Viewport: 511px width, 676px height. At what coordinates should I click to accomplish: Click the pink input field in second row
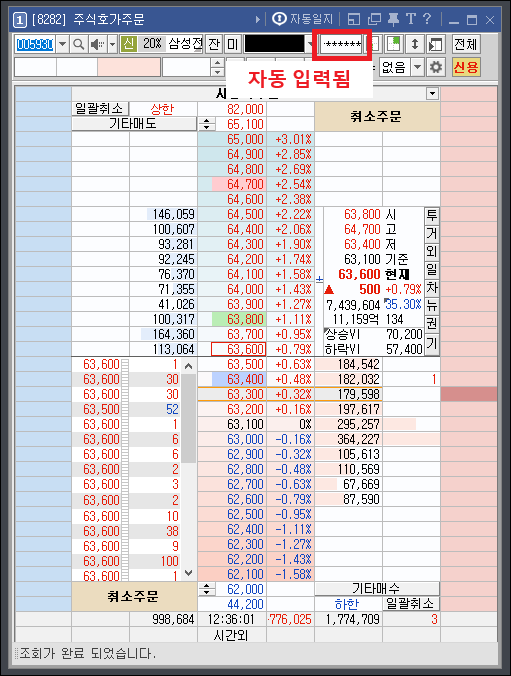pyautogui.click(x=129, y=67)
